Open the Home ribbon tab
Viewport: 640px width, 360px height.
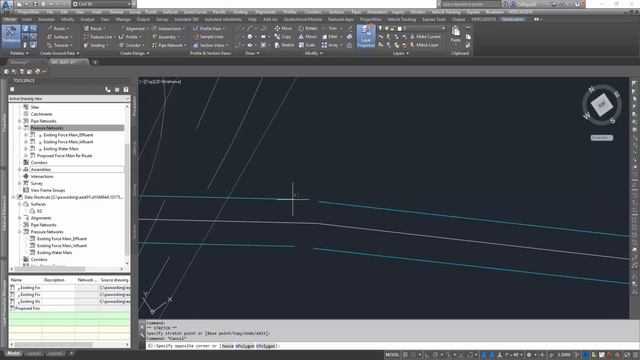click(9, 19)
